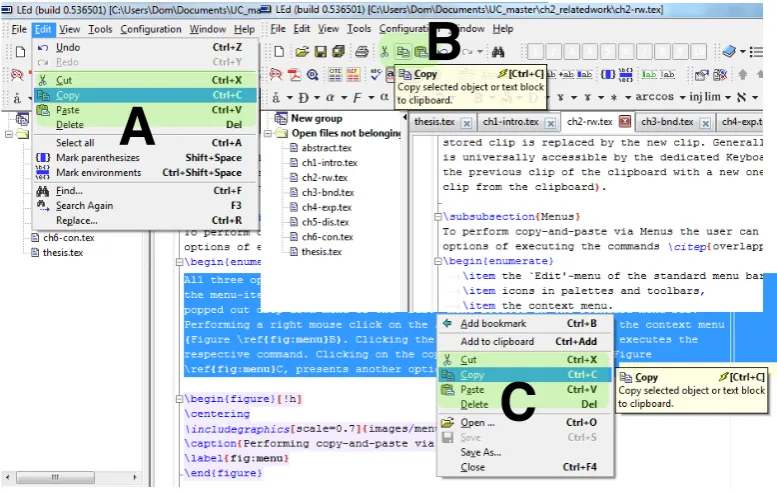Click the REF table toolbar icon

pyautogui.click(x=353, y=75)
